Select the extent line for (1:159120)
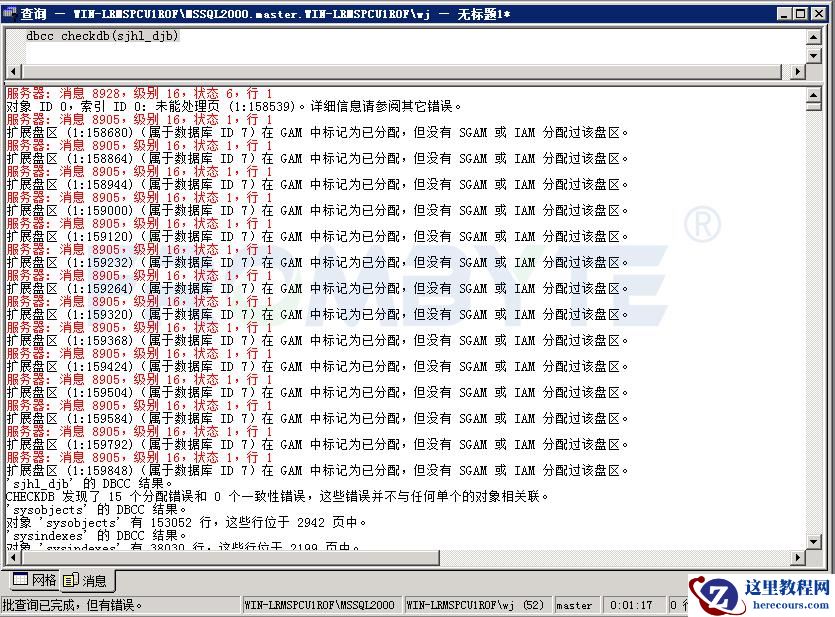 317,236
